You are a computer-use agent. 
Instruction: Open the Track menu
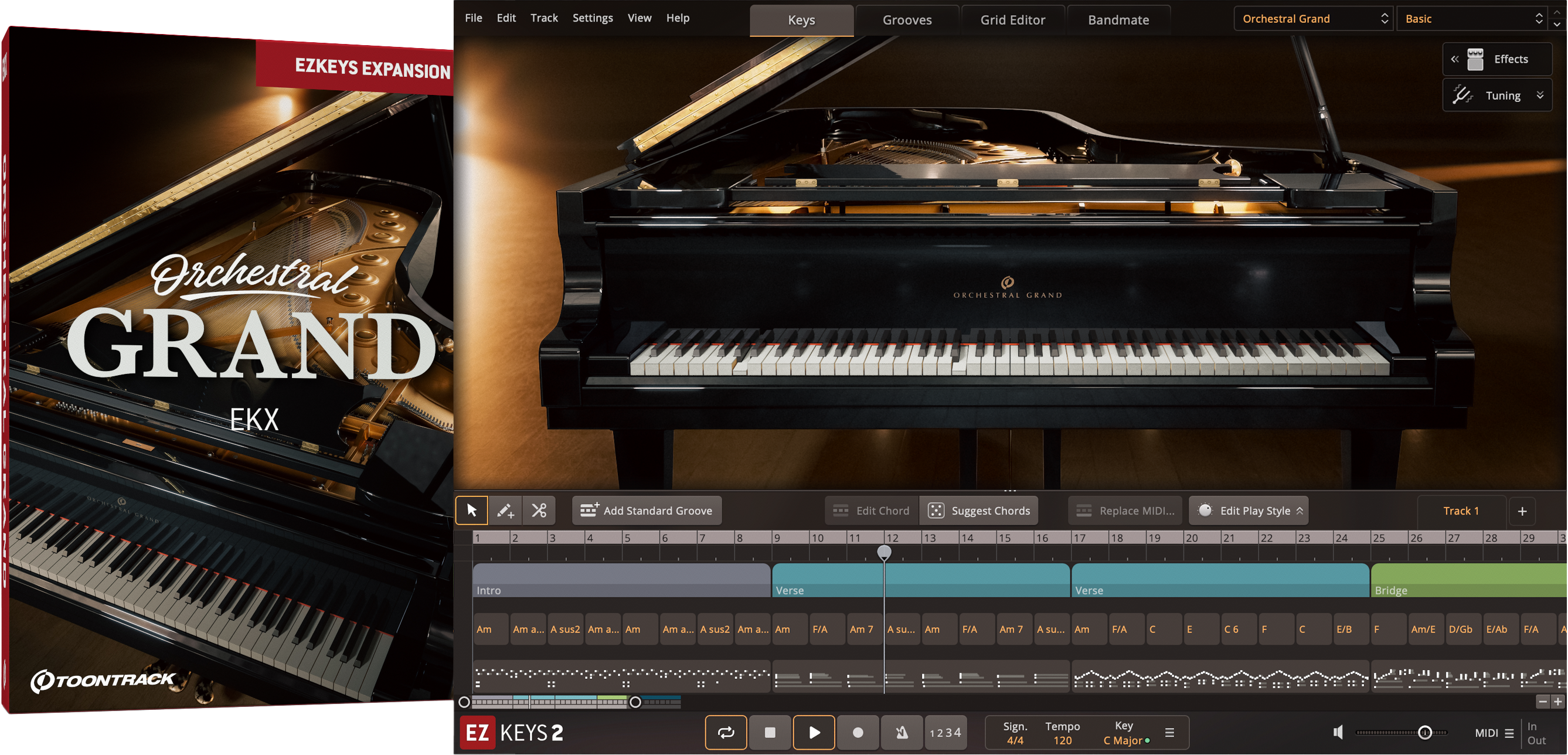point(543,18)
